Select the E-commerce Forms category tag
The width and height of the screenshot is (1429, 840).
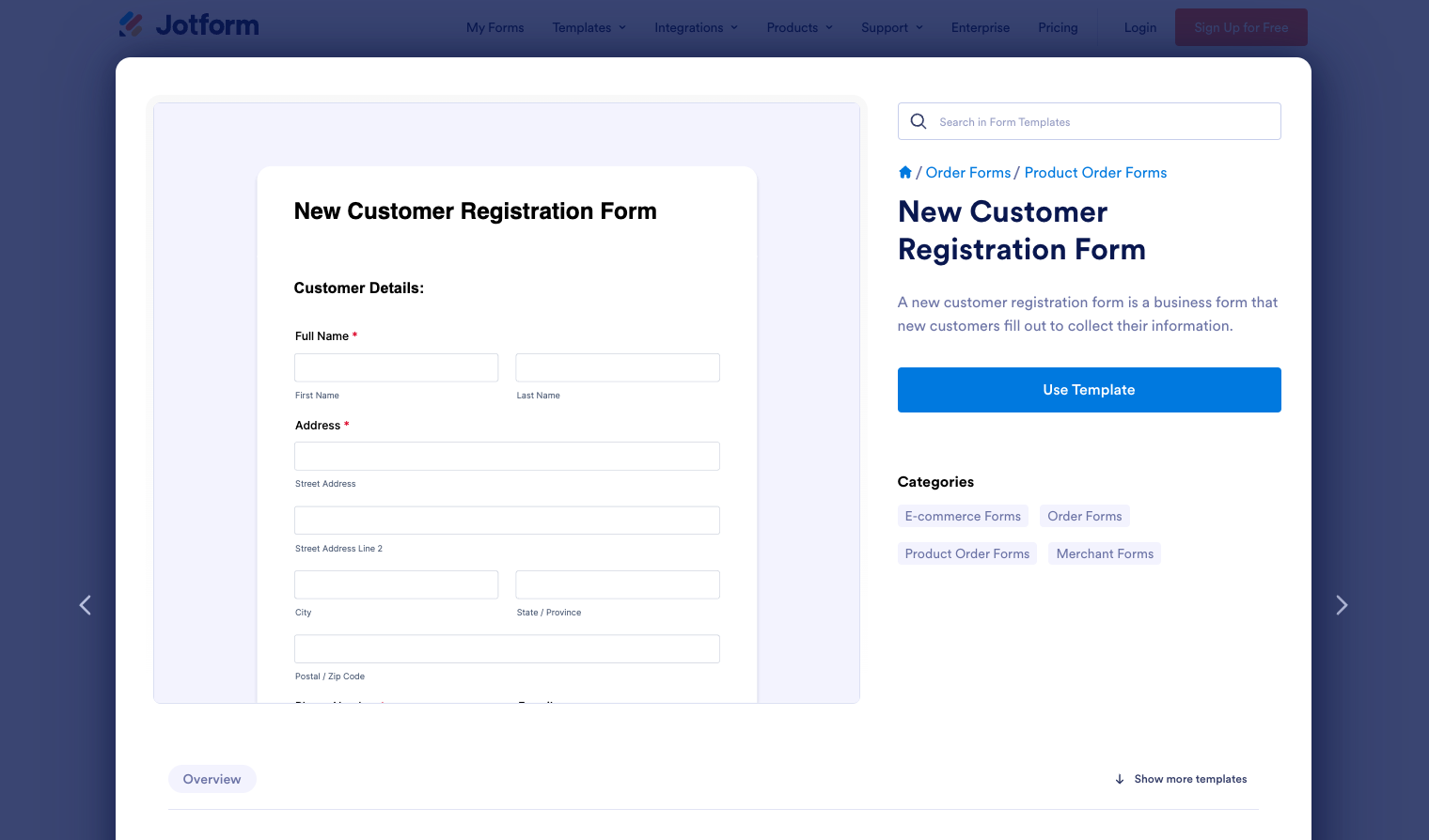[x=963, y=516]
